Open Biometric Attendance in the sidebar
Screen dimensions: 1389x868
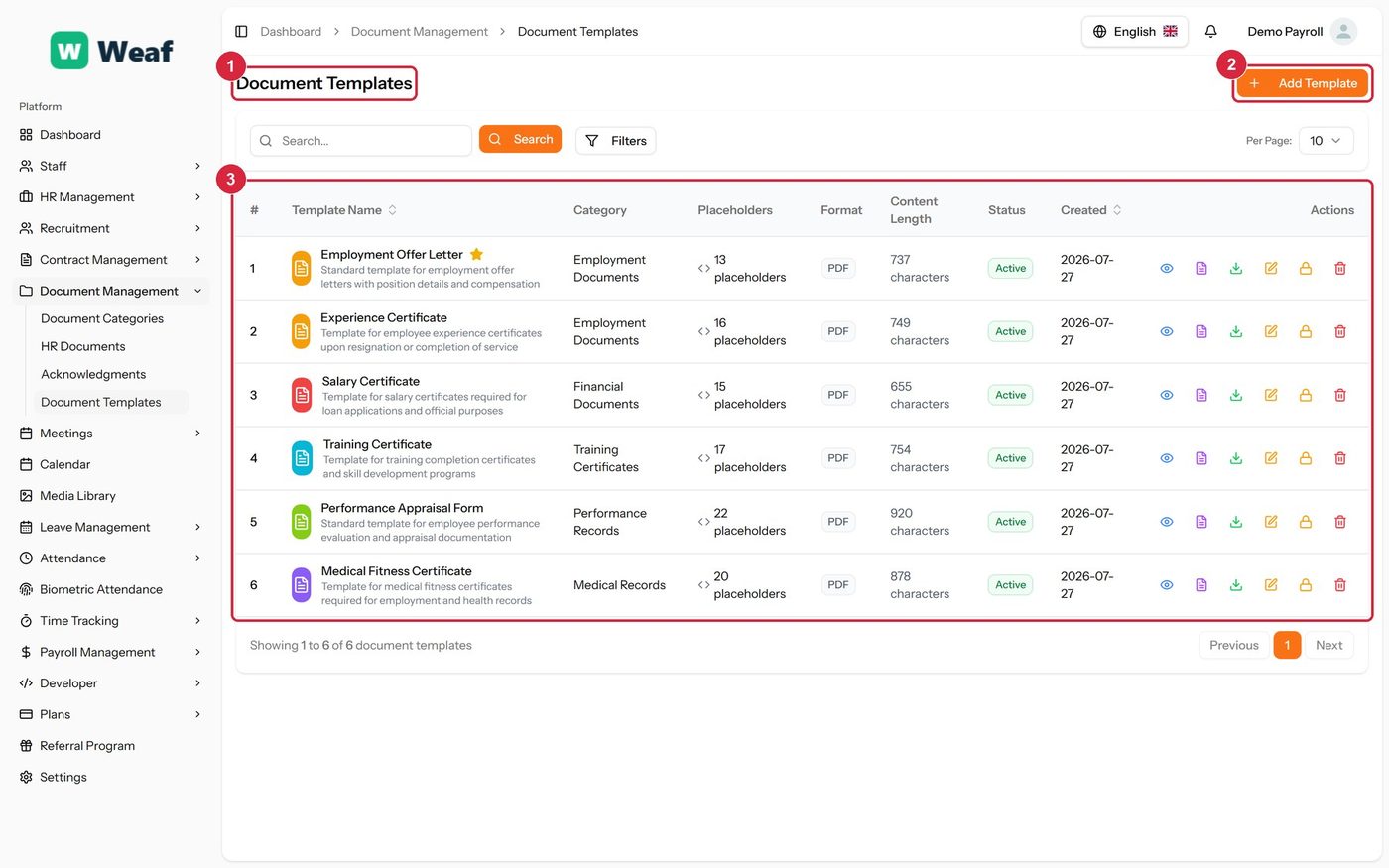coord(109,589)
